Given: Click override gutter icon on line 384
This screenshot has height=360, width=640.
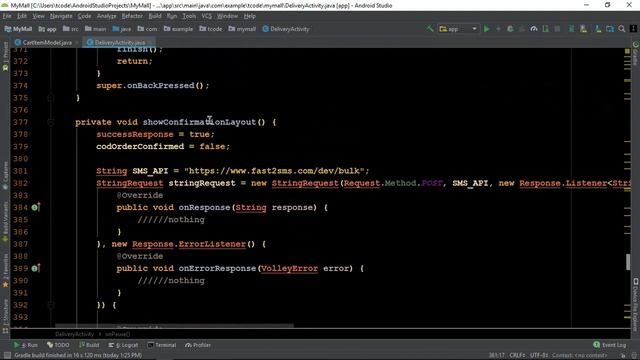Looking at the screenshot, I should click(36, 207).
